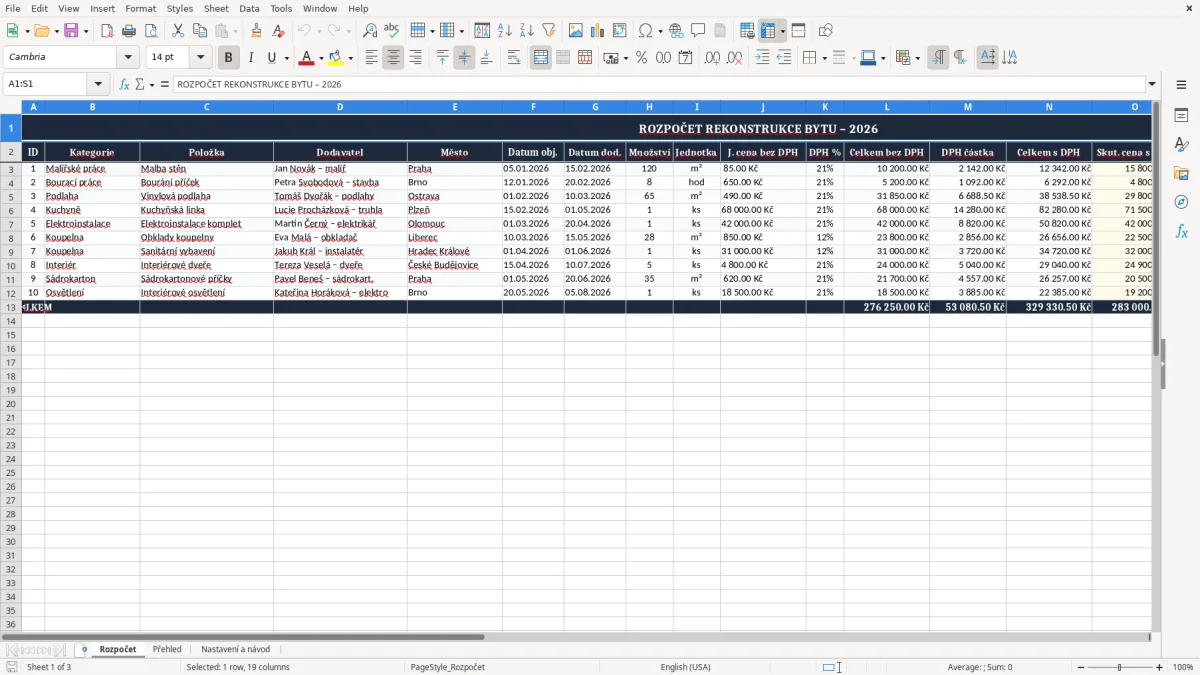The width and height of the screenshot is (1200, 675).
Task: Expand the formula bar arrow
Action: 1152,85
